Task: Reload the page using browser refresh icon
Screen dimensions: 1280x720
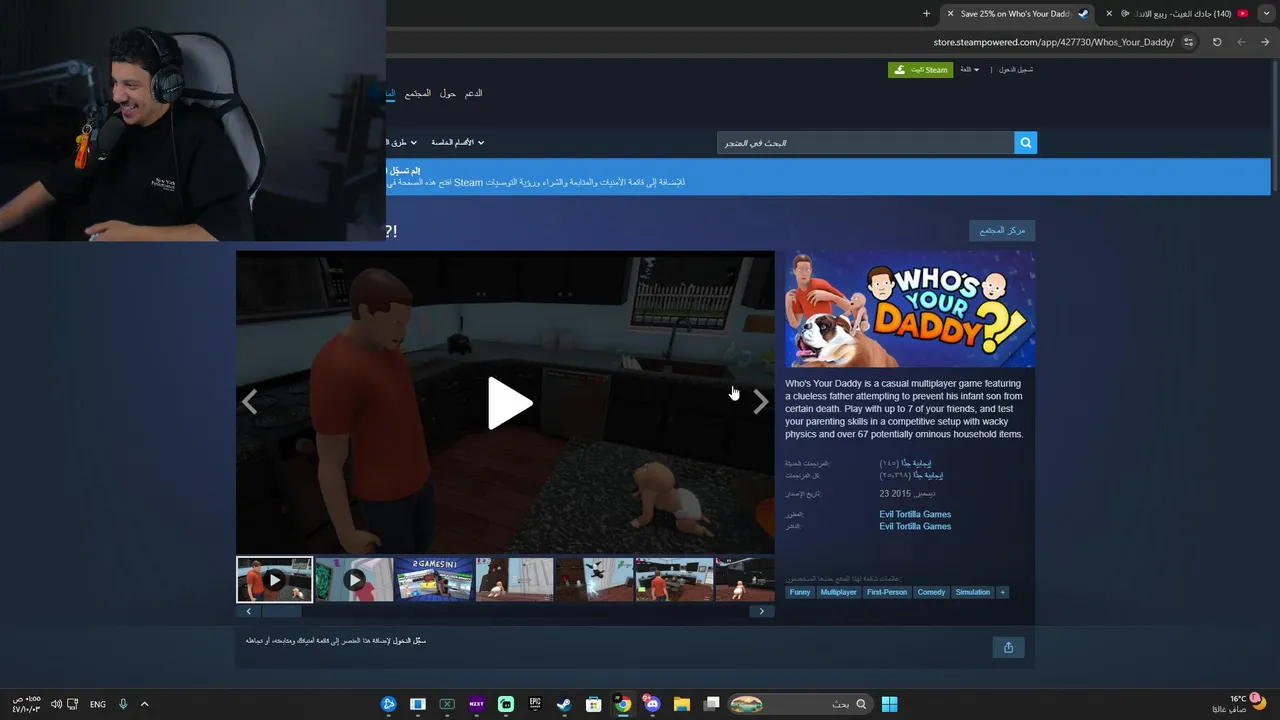Action: tap(1217, 42)
